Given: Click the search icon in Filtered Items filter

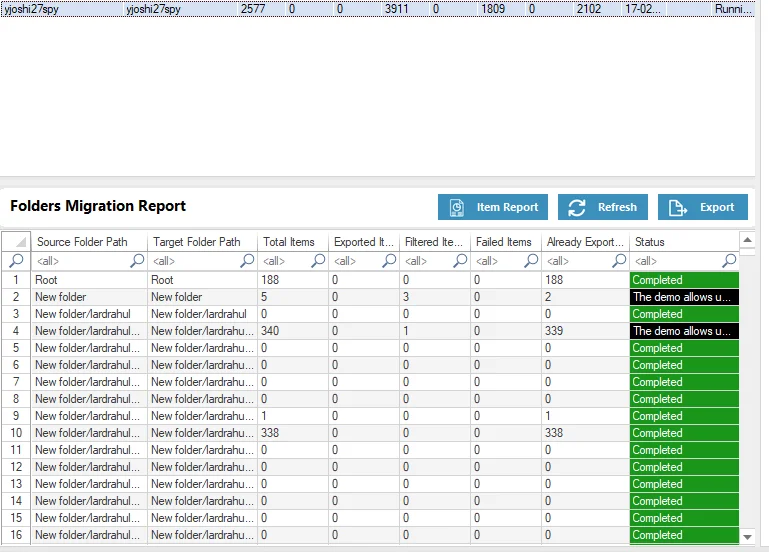Looking at the screenshot, I should click(460, 261).
